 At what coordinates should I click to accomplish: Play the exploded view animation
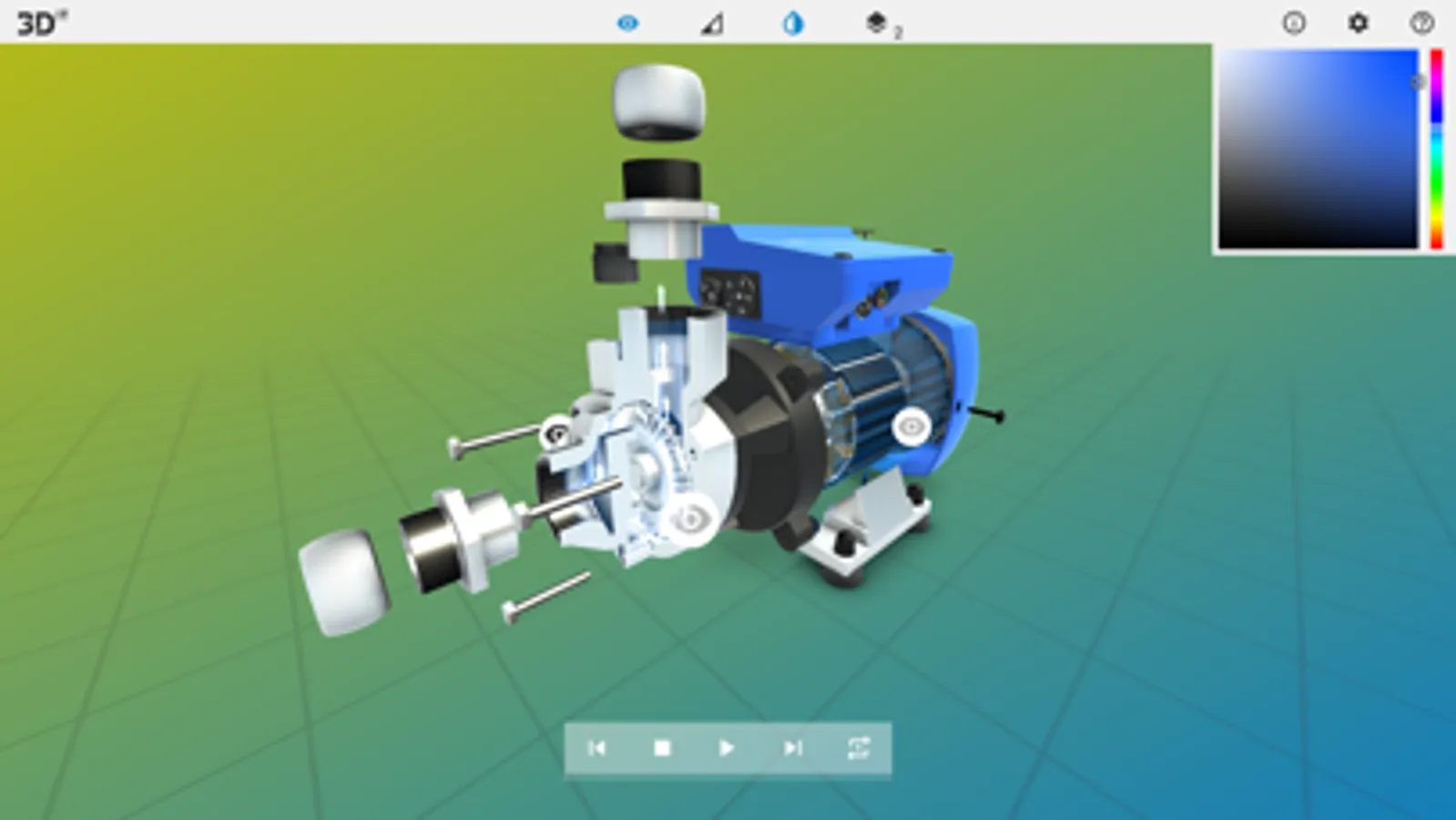tap(727, 748)
